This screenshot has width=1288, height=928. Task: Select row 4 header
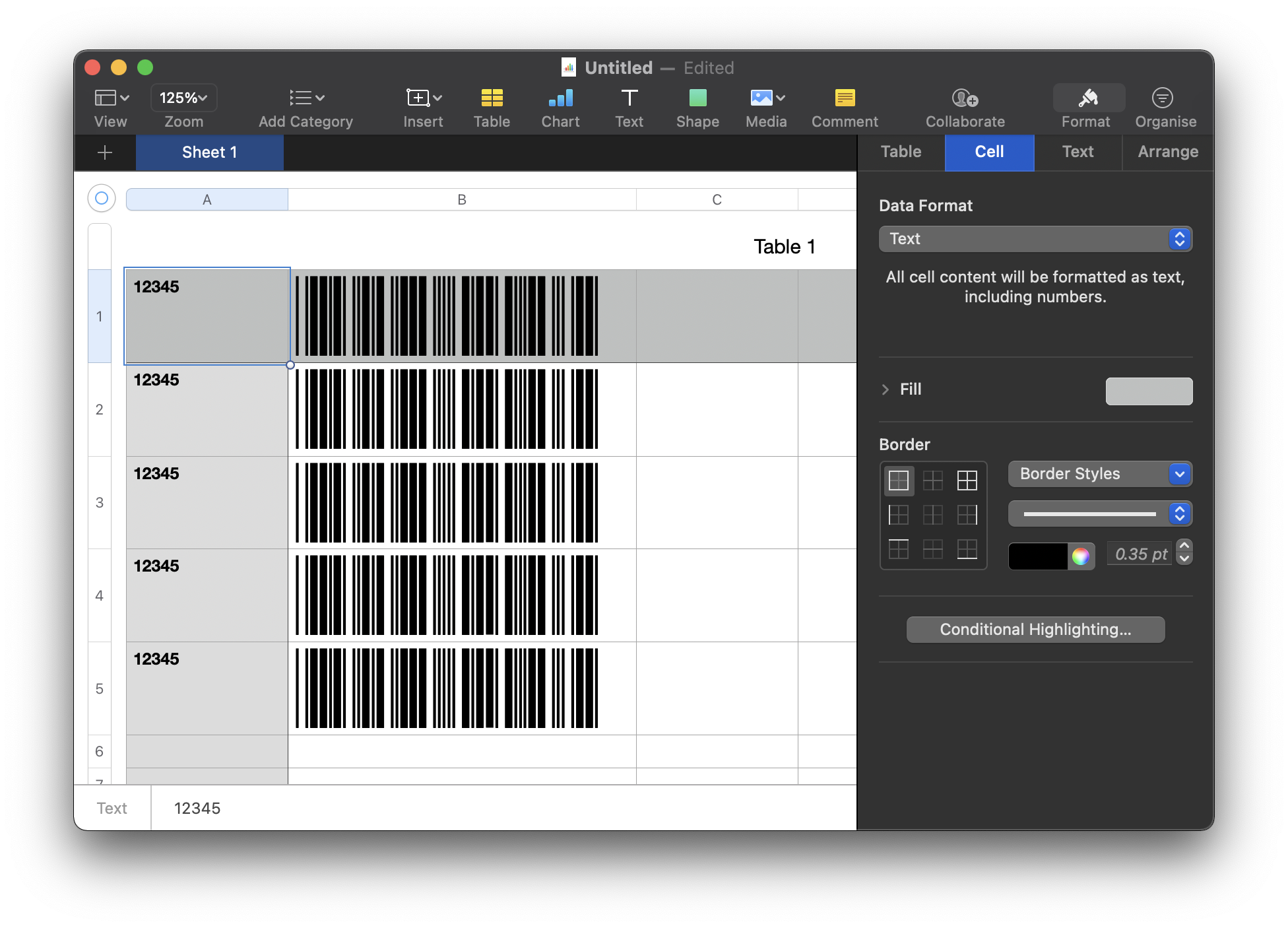(x=100, y=595)
